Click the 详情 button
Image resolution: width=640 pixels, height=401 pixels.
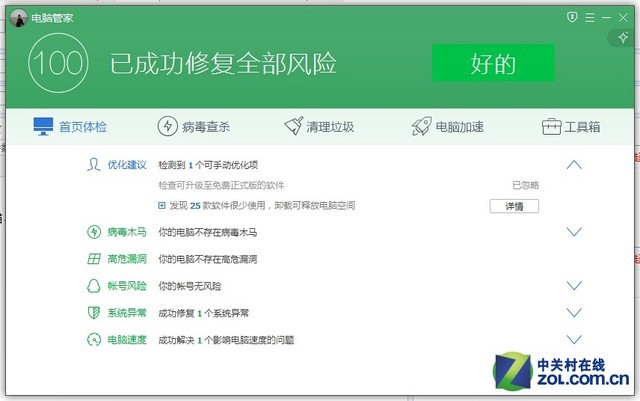tap(514, 206)
